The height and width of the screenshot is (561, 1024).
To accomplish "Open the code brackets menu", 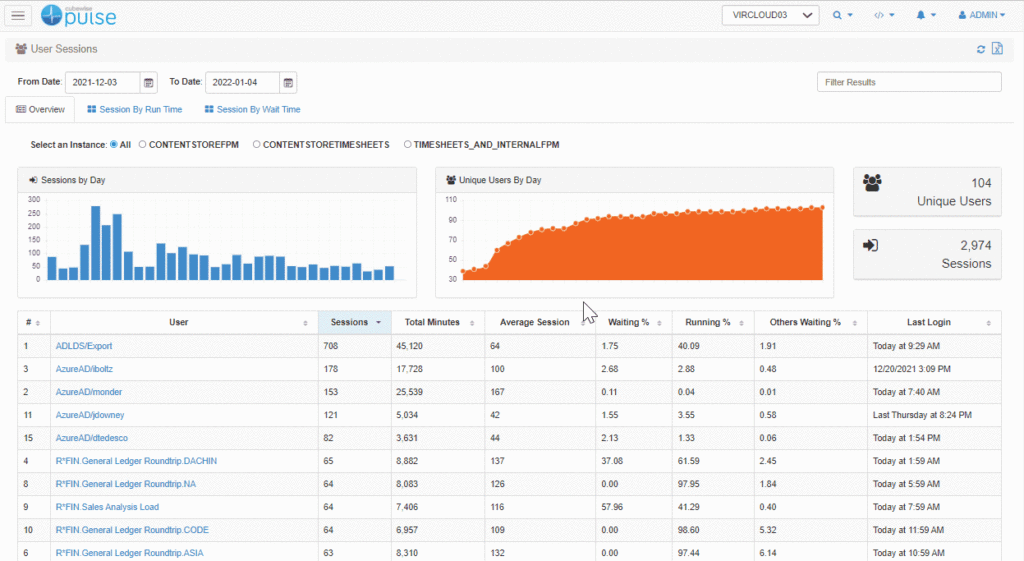I will (884, 15).
